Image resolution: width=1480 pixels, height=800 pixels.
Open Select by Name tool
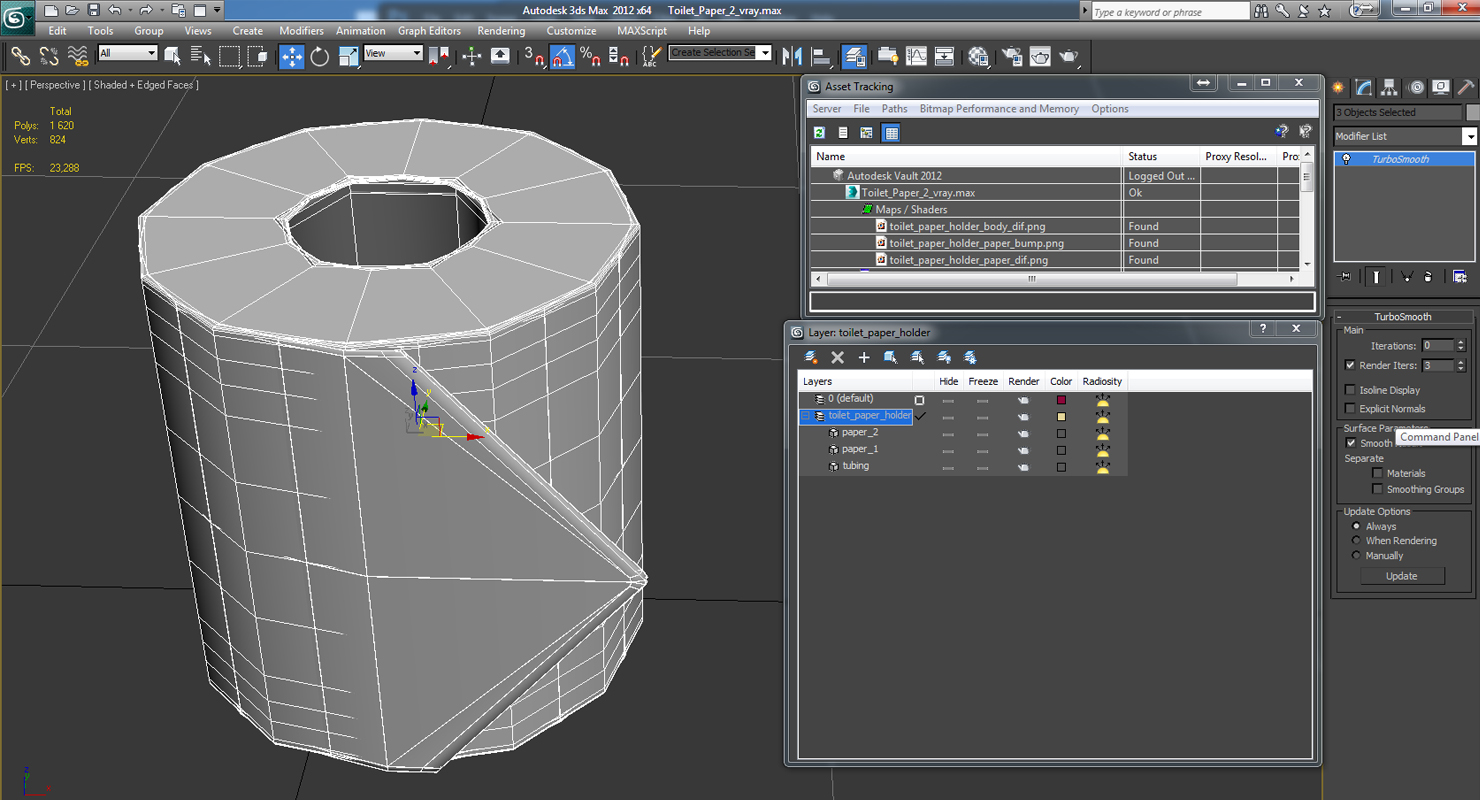[201, 56]
